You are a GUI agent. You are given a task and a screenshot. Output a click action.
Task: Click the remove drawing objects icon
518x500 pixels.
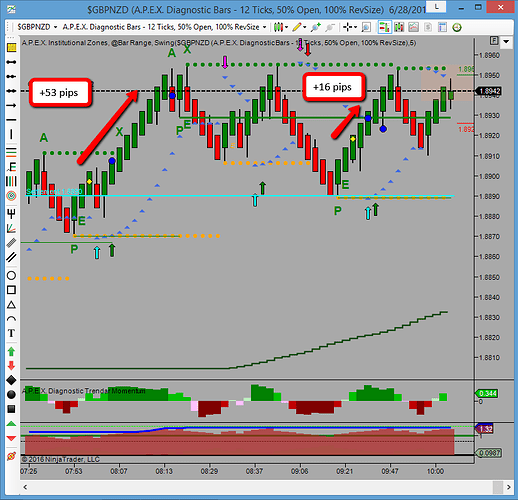(11, 456)
